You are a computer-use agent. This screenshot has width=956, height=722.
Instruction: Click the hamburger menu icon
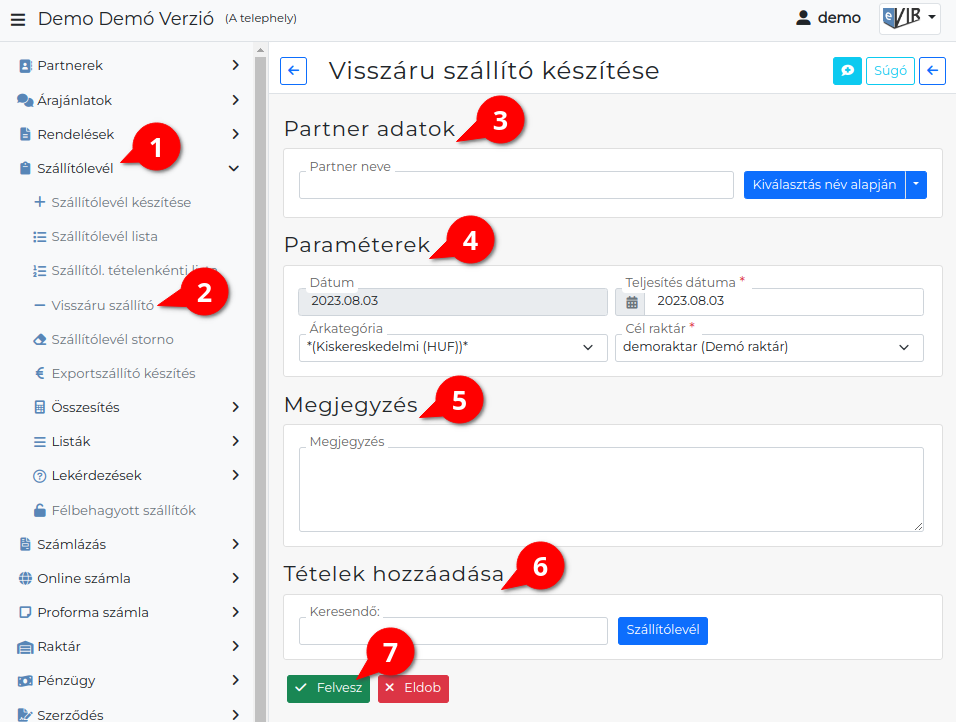click(x=18, y=18)
